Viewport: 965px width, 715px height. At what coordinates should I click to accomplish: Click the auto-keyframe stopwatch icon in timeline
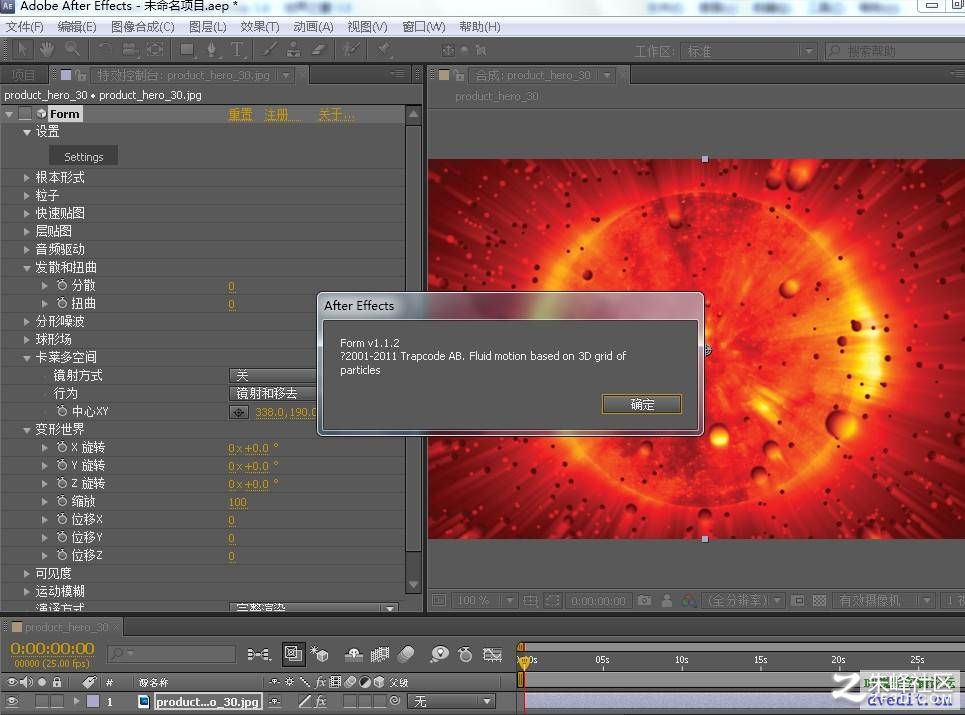tap(465, 654)
